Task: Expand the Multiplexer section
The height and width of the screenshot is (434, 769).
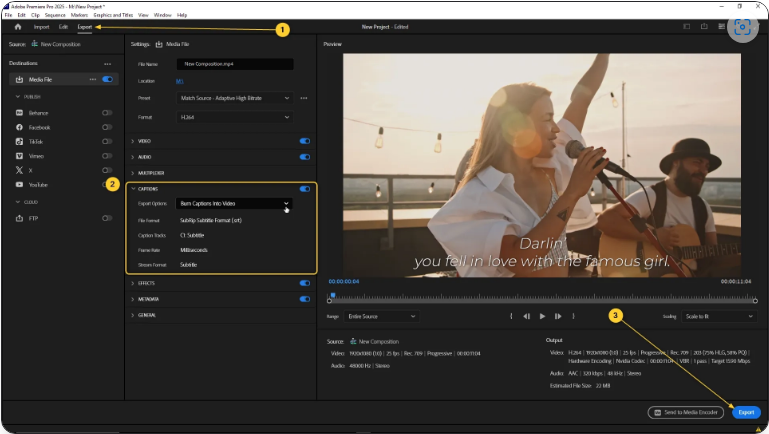Action: [132, 173]
